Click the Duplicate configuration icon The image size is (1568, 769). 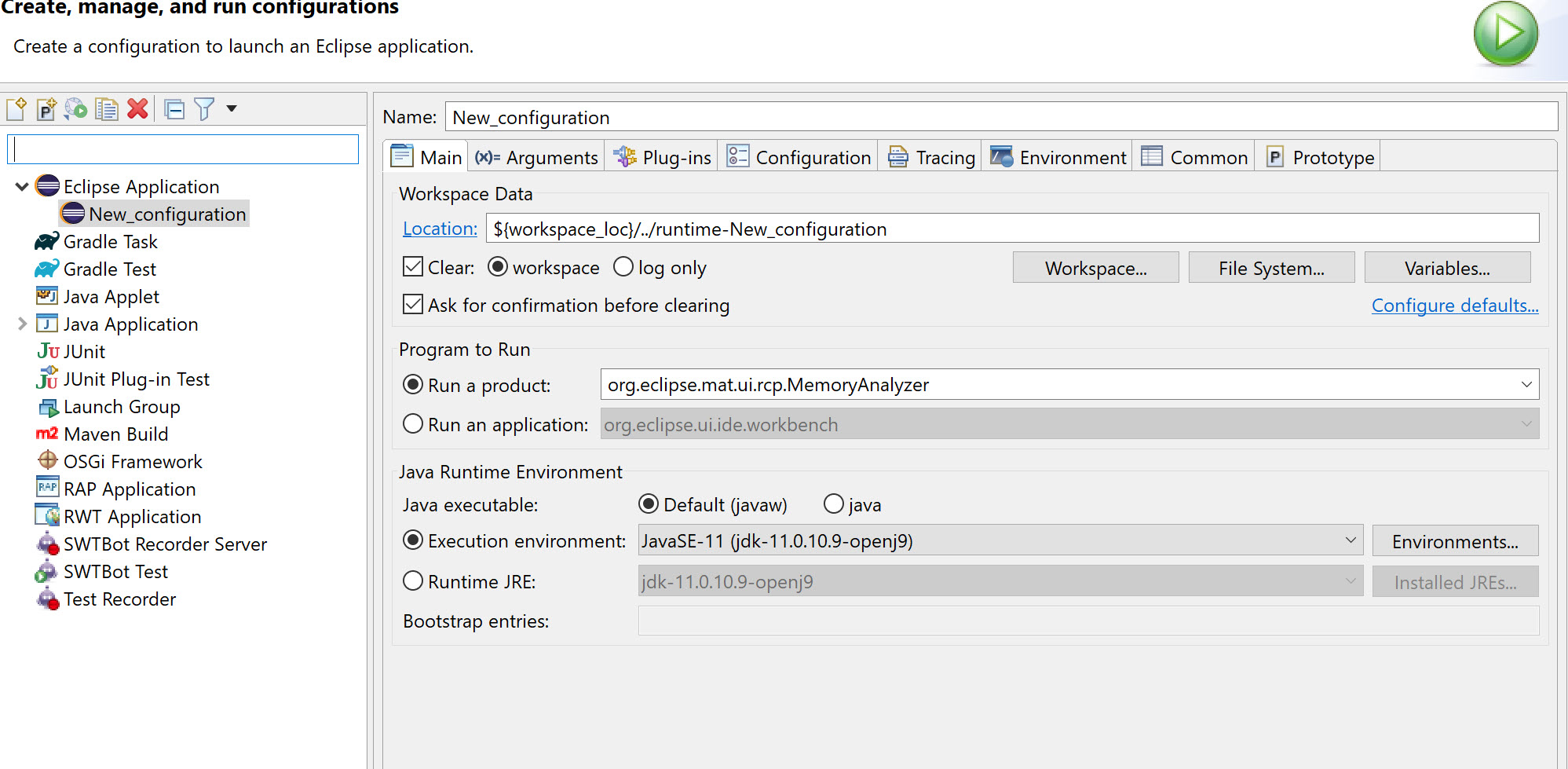pyautogui.click(x=106, y=108)
